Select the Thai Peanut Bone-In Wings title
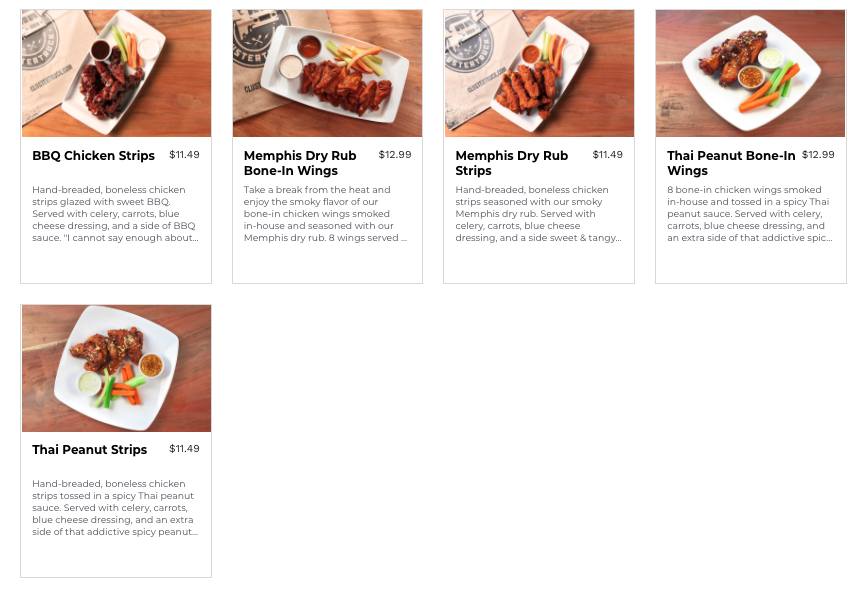Image resolution: width=865 pixels, height=593 pixels. (x=731, y=163)
